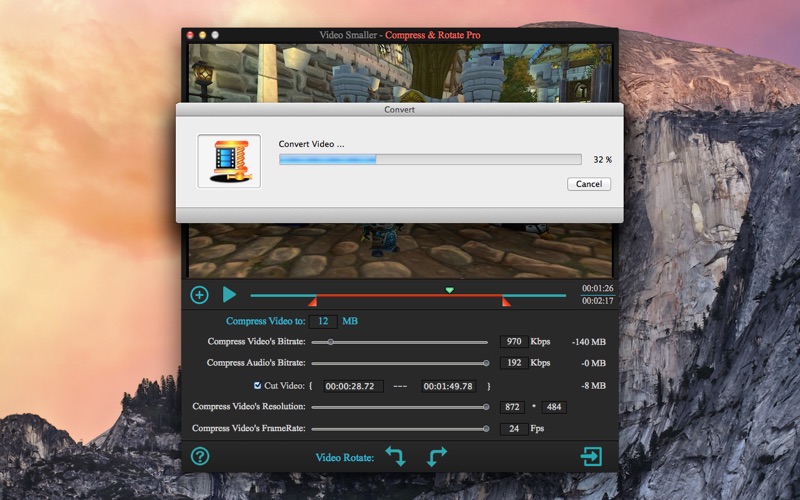Image resolution: width=800 pixels, height=500 pixels.
Task: Rotate video counterclockwise with left arrow
Action: click(x=395, y=456)
